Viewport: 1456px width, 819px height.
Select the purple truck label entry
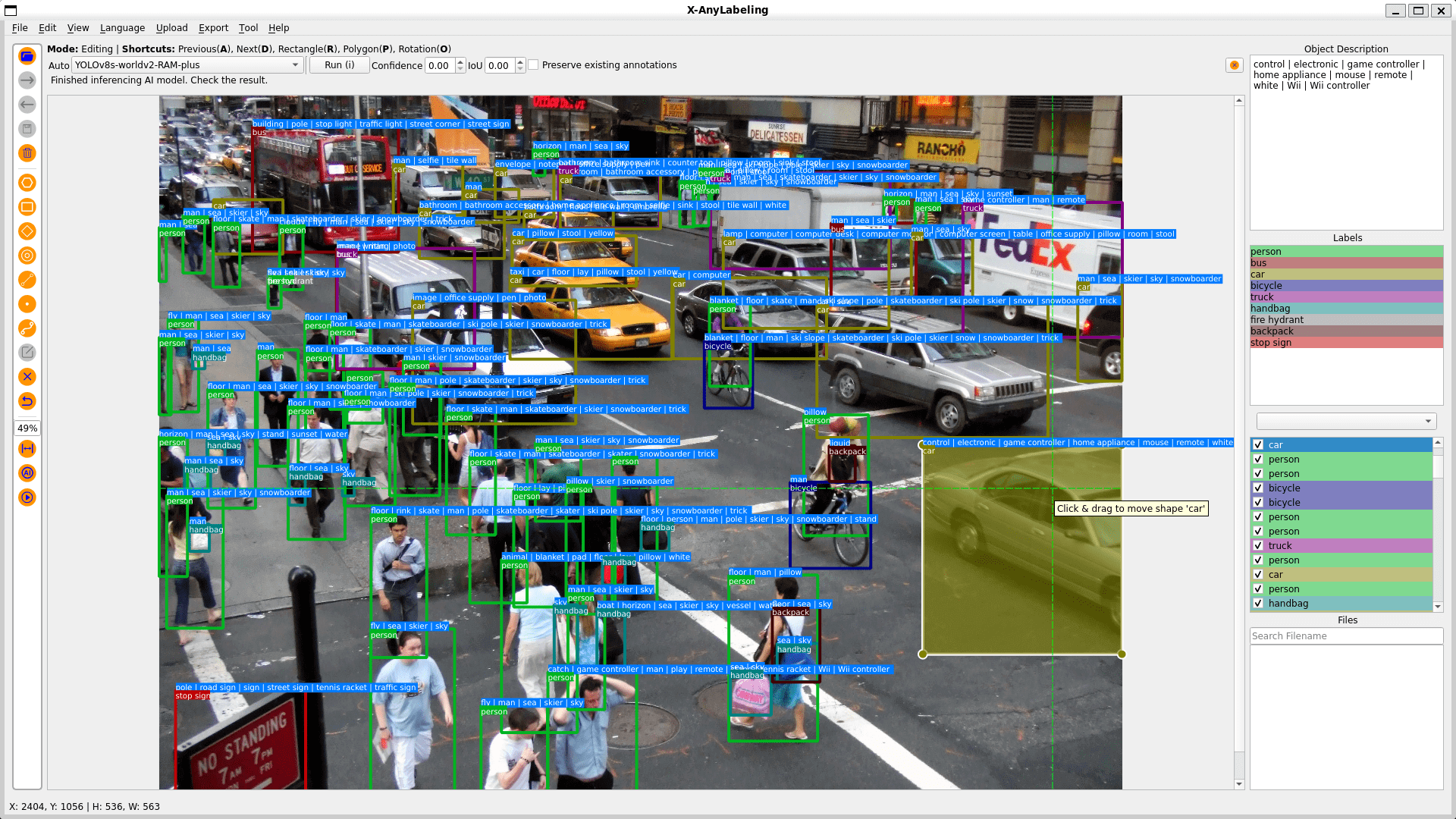(x=1346, y=297)
